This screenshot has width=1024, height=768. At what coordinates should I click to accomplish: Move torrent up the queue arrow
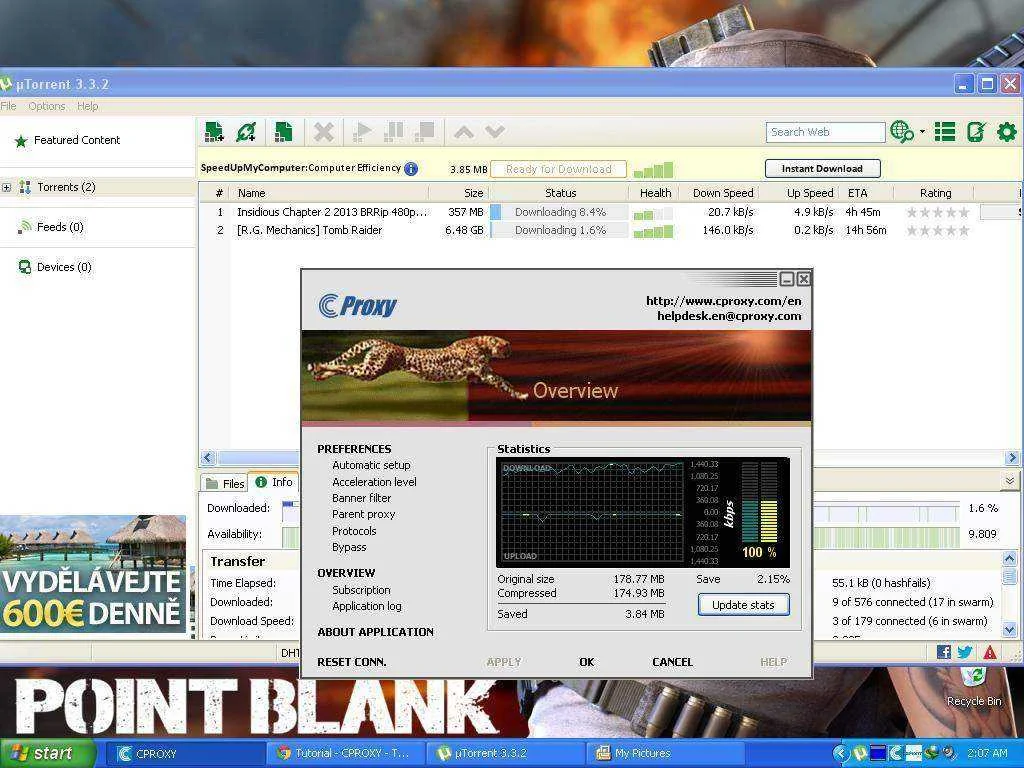(x=464, y=133)
